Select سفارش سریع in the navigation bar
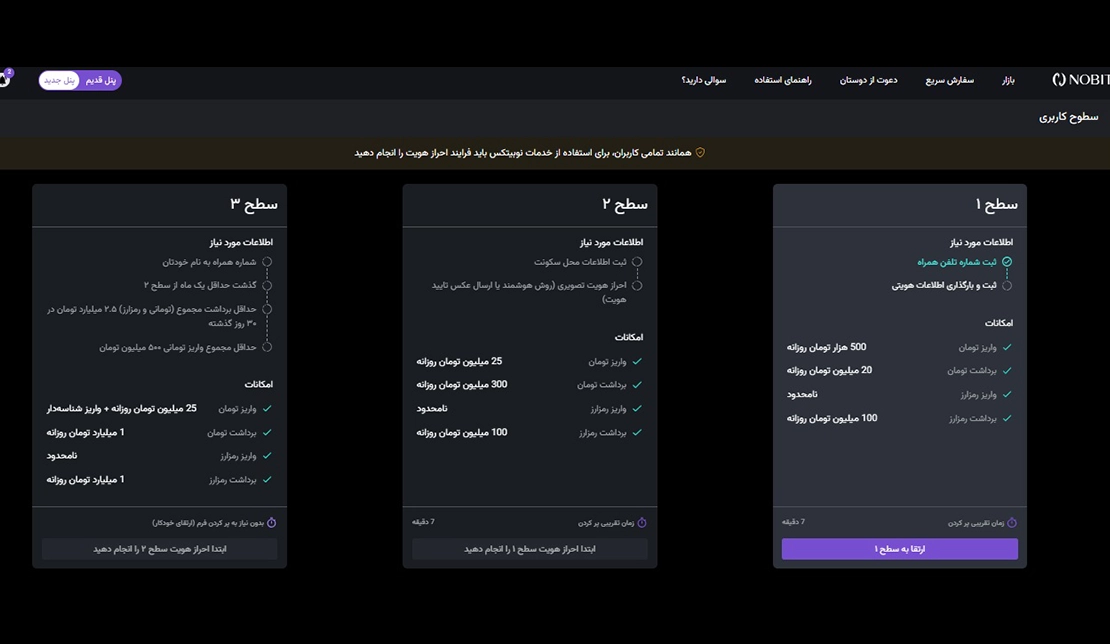The image size is (1110, 644). coord(947,79)
